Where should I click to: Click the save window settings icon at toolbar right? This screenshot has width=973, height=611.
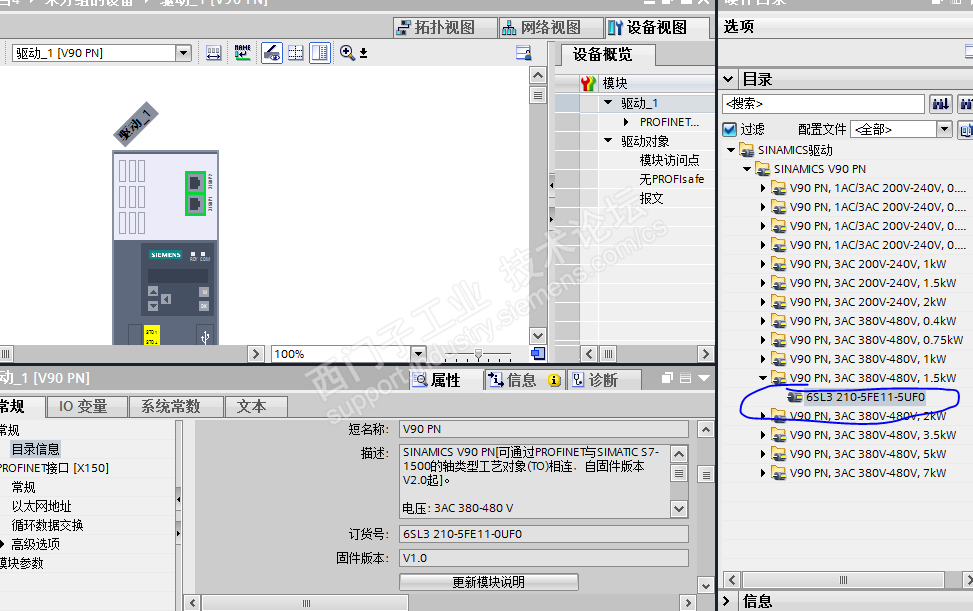524,53
